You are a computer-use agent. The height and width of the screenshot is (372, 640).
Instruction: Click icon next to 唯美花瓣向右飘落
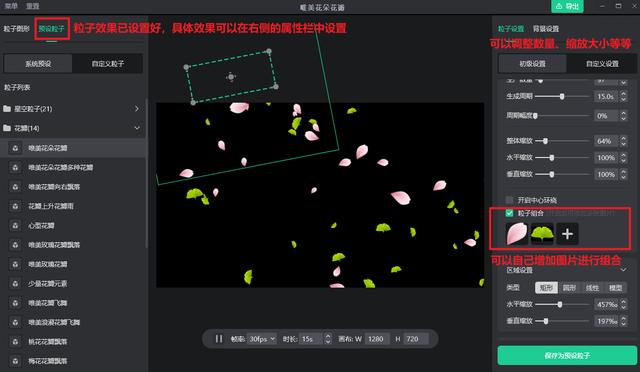(15, 187)
